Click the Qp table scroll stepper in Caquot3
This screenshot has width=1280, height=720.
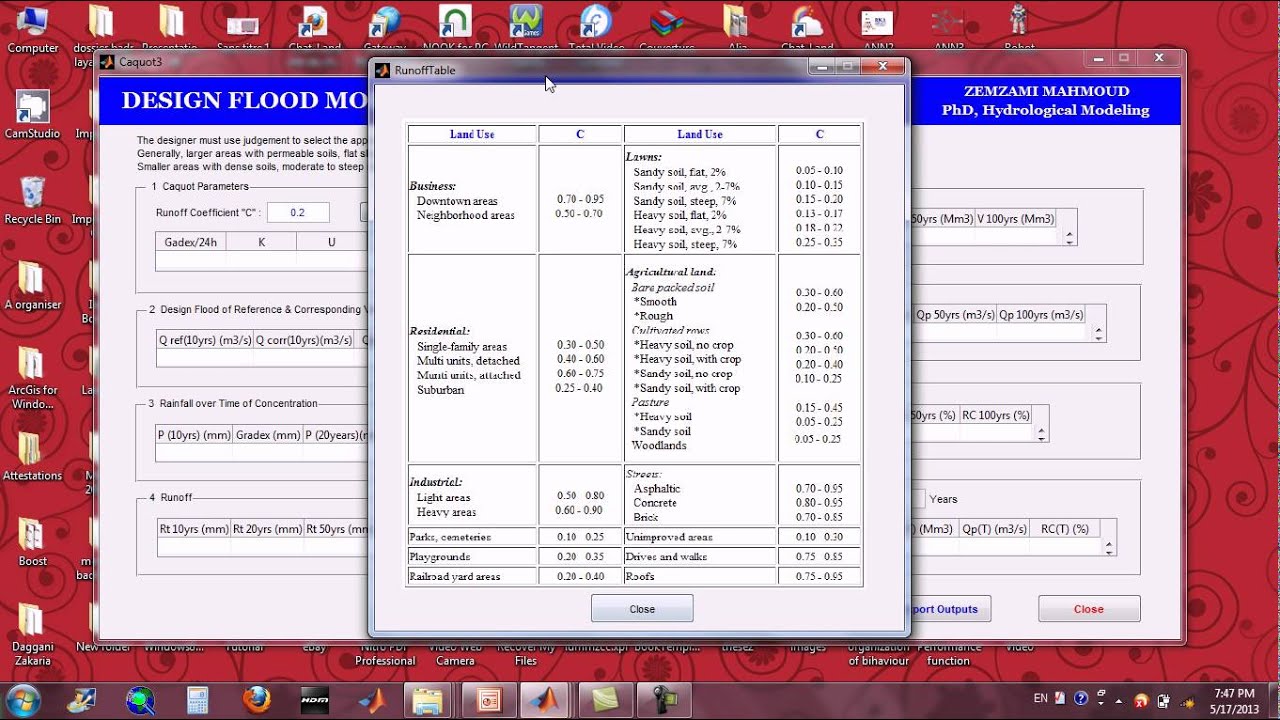point(1099,333)
